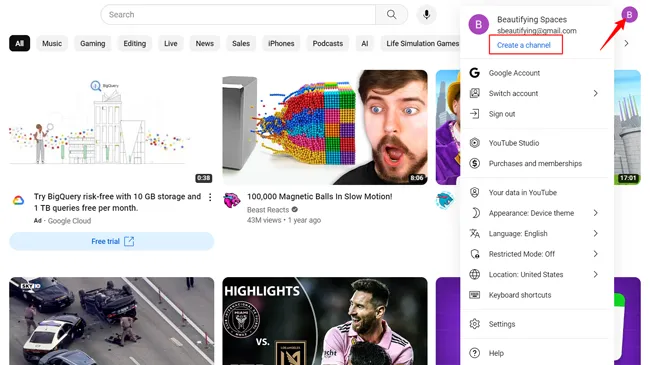650x365 pixels.
Task: Click inside the Search text box
Action: [238, 15]
